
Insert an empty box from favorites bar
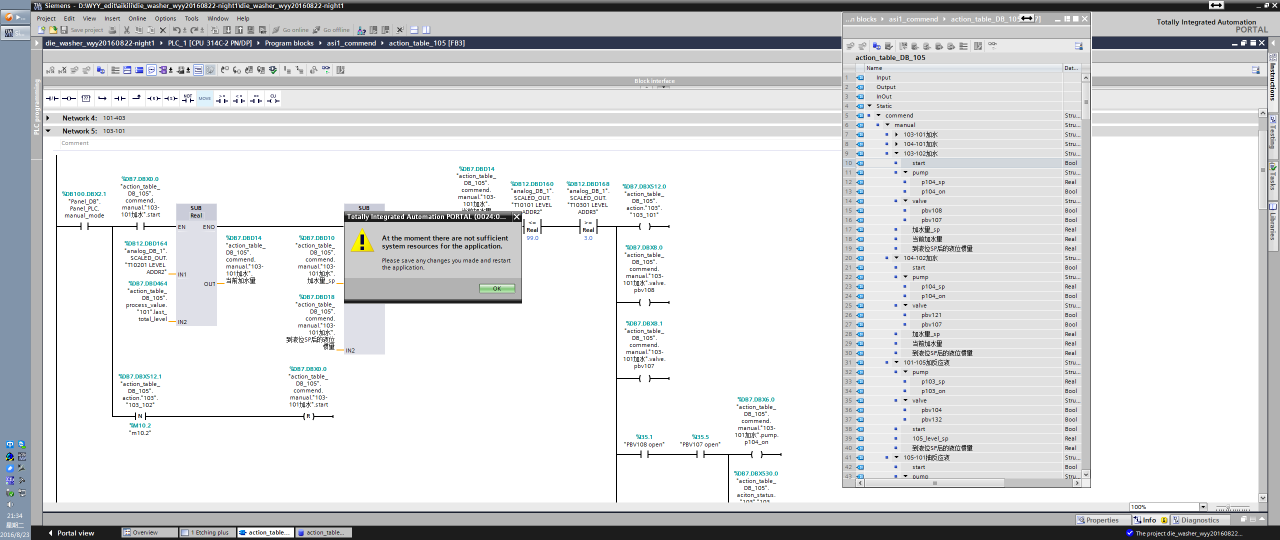pyautogui.click(x=86, y=97)
